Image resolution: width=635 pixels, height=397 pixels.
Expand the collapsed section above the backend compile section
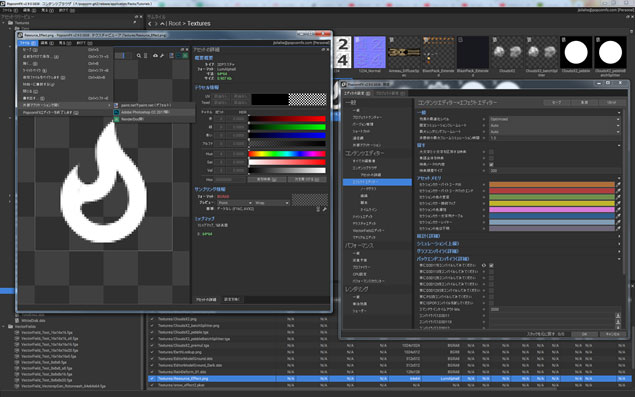point(619,251)
